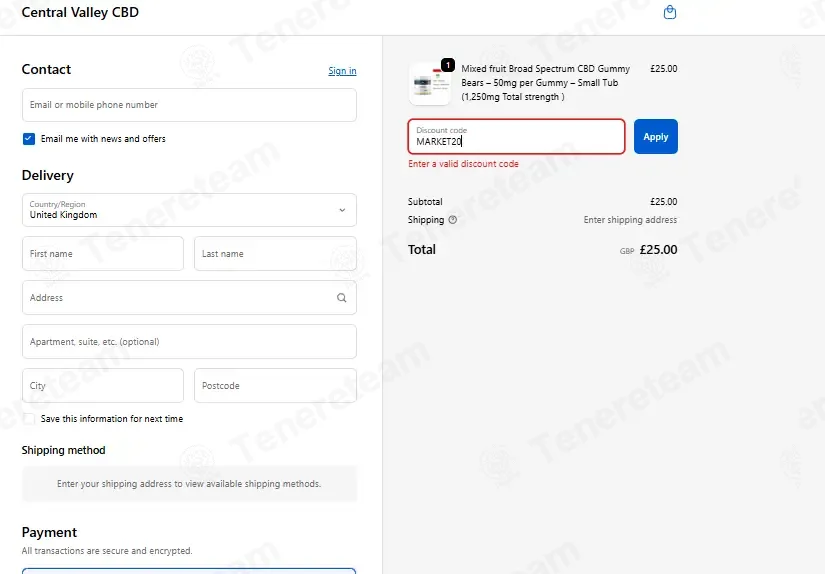Click the quantity badge on product image

(448, 65)
